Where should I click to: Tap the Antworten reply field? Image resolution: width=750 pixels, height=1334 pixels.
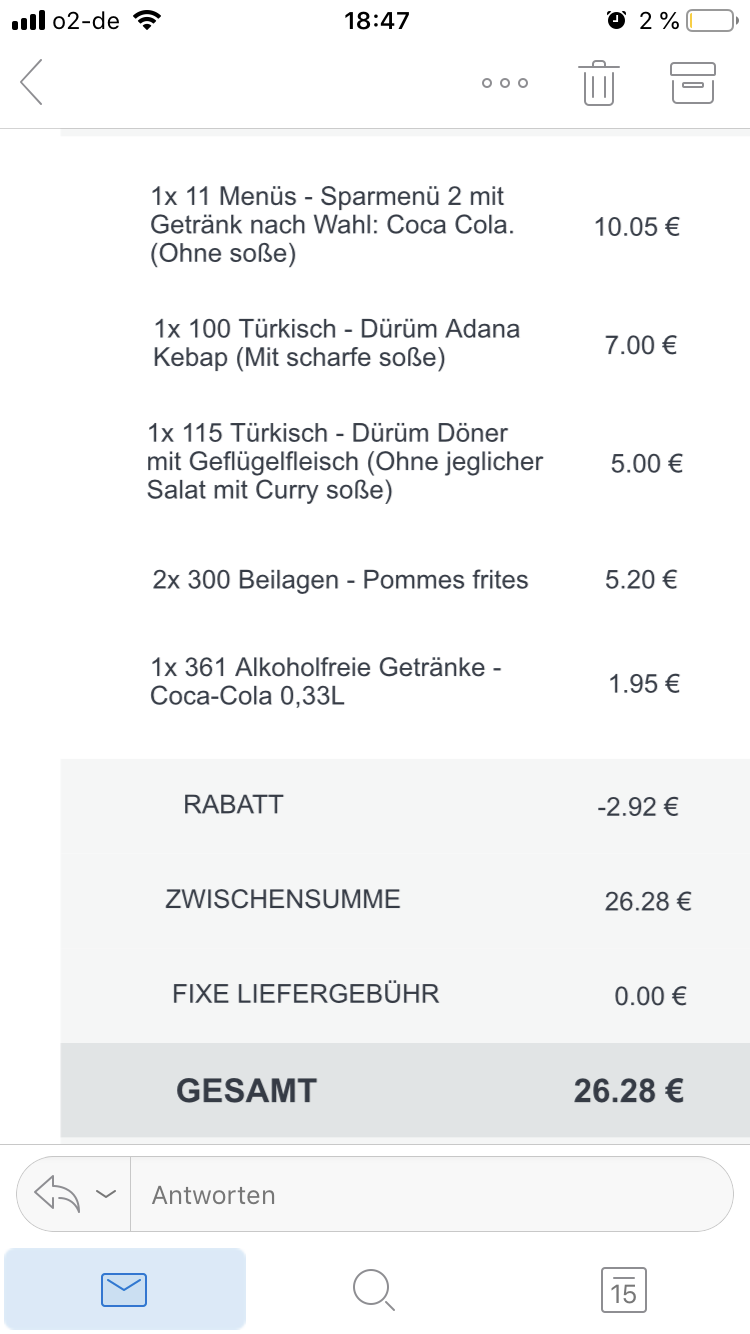[x=430, y=1194]
